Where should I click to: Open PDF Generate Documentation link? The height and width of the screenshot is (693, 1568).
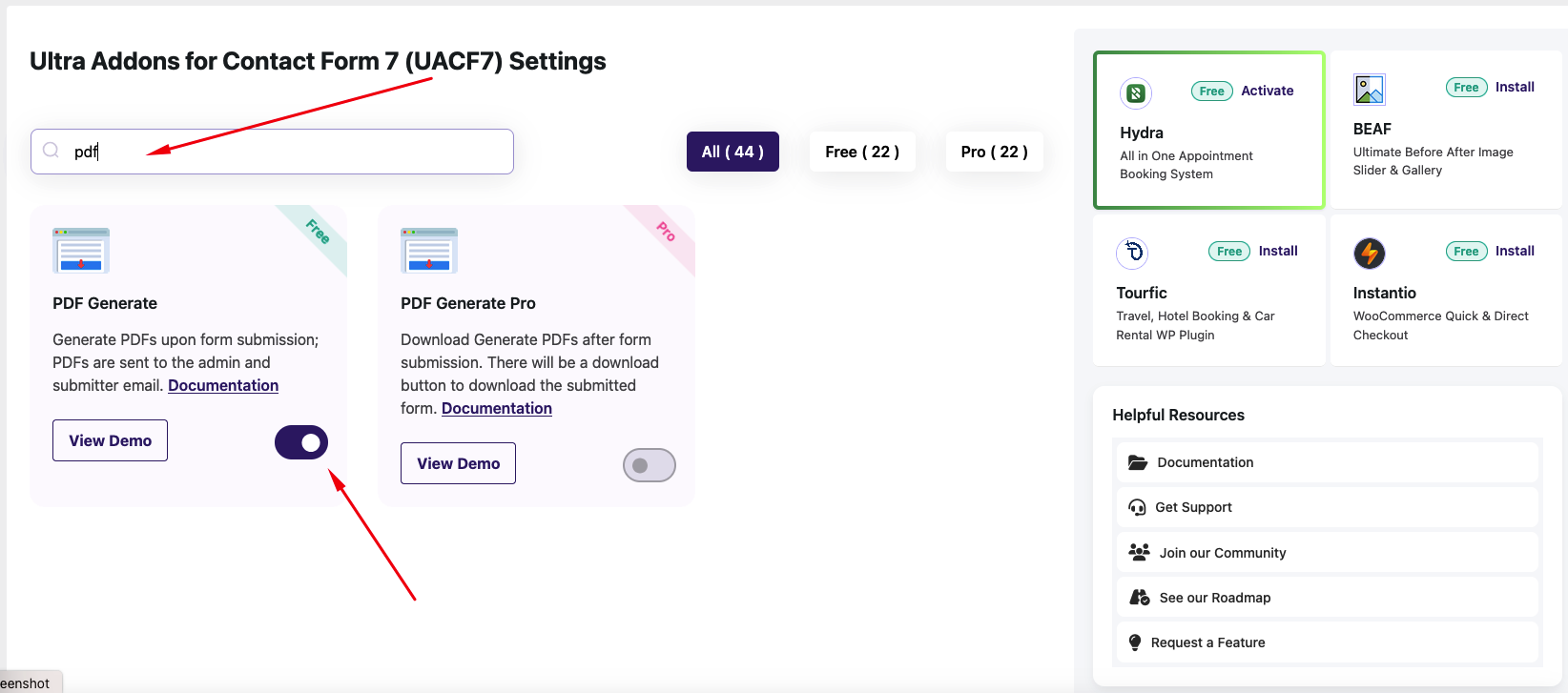click(223, 385)
